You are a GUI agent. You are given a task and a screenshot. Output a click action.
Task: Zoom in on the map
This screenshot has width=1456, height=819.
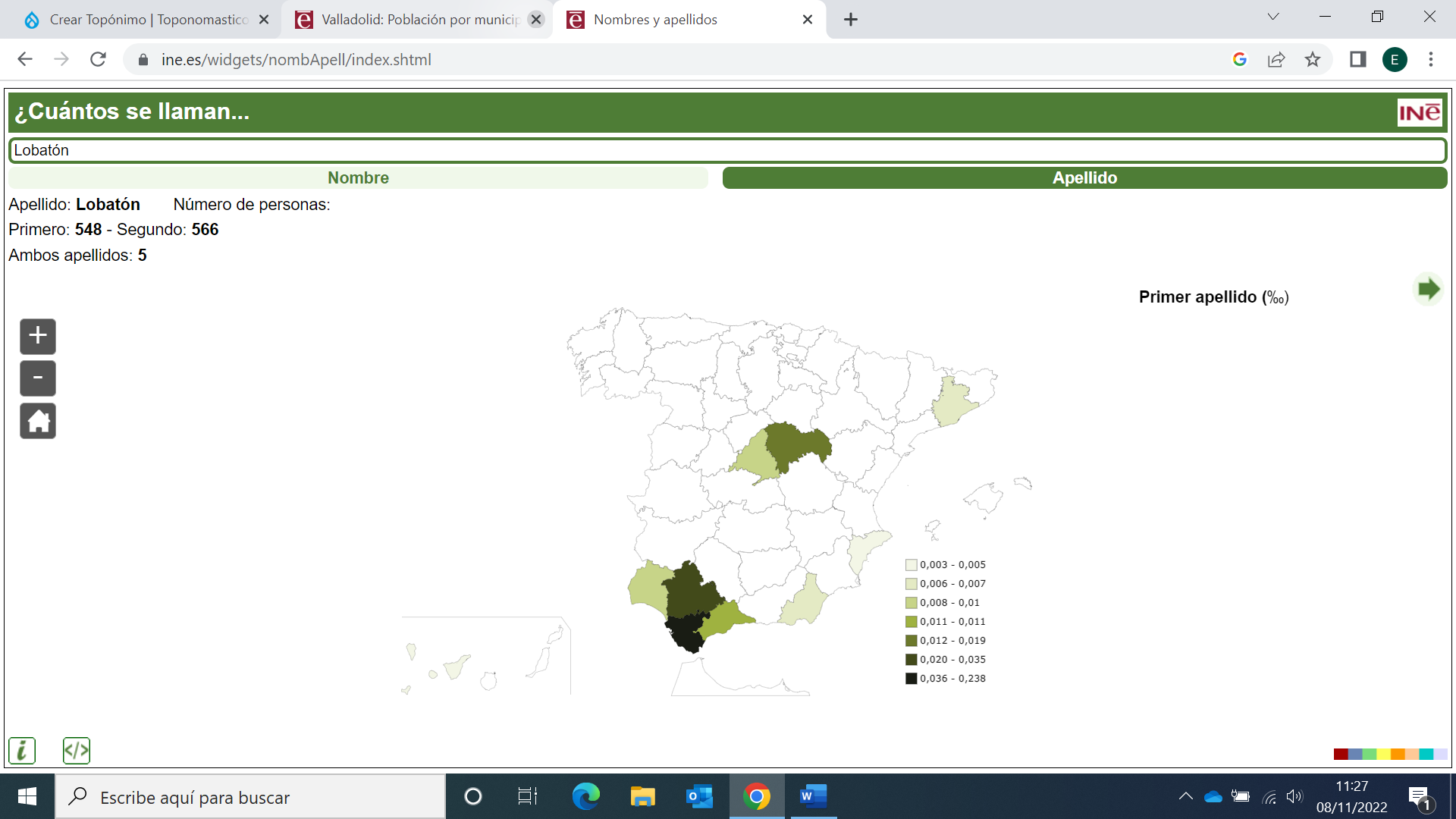(38, 336)
